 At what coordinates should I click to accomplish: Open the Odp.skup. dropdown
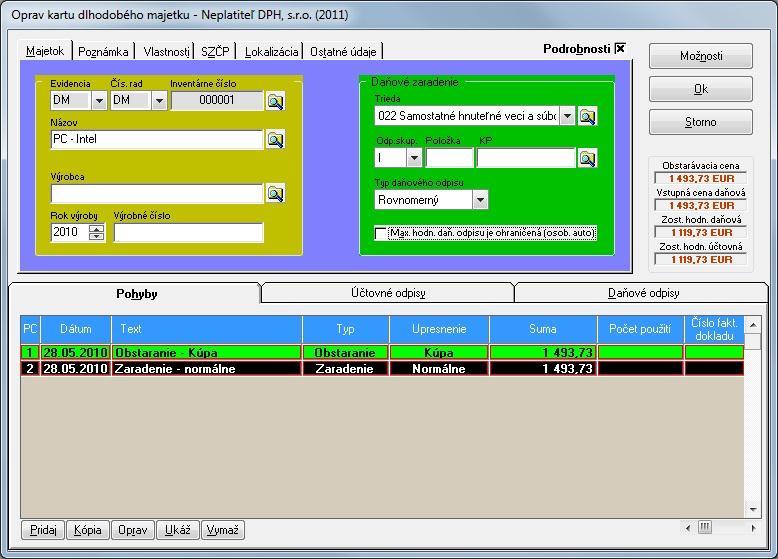pyautogui.click(x=414, y=158)
